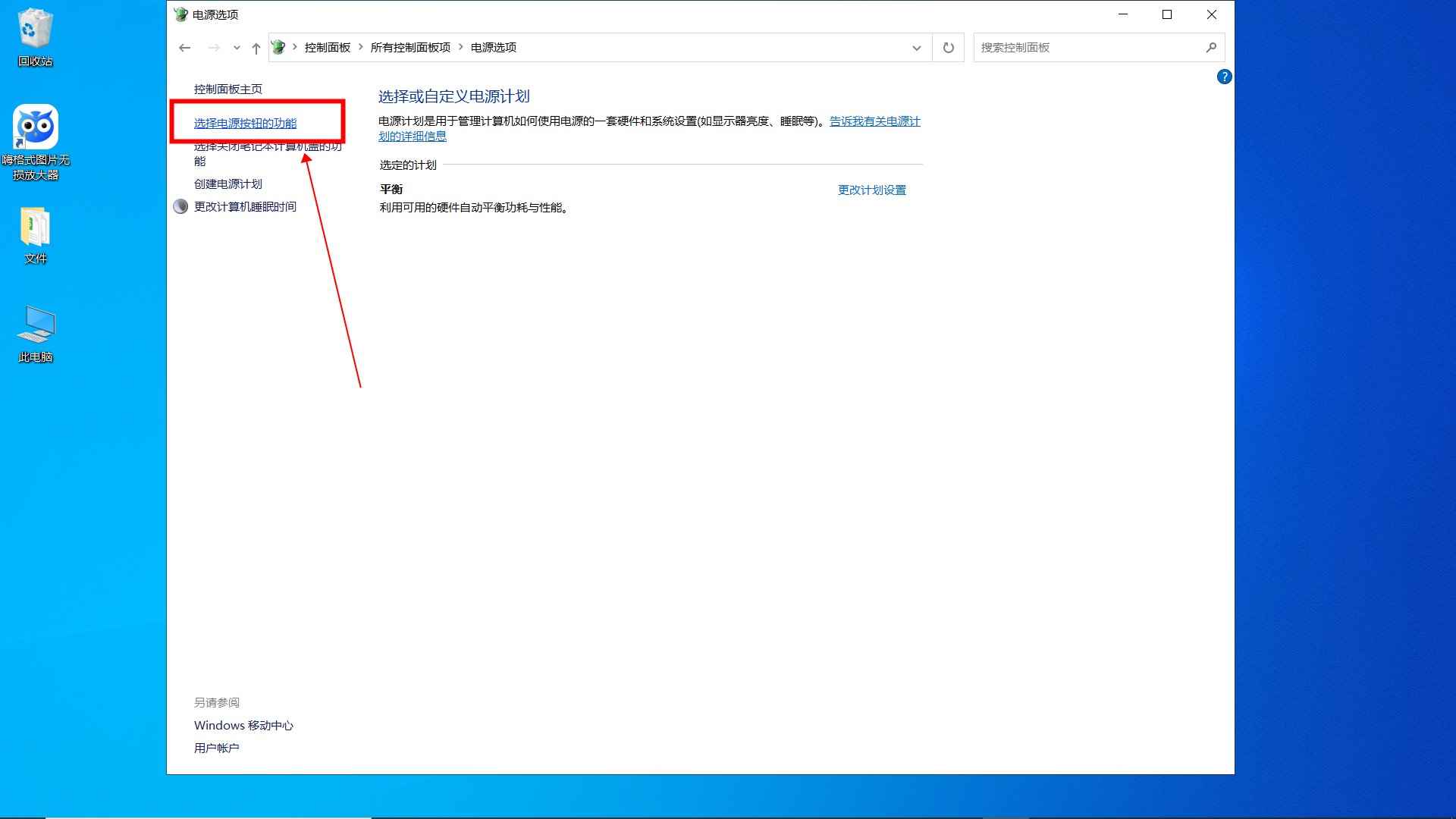Screen dimensions: 1456x819
Task: Launch 嗨格式图片无损放大器 app
Action: click(35, 125)
